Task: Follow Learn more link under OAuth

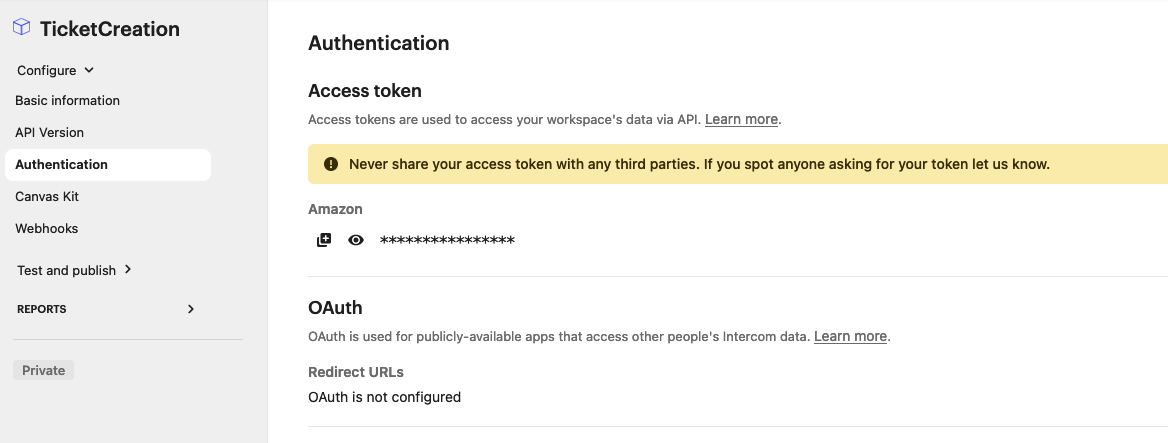Action: (x=850, y=337)
